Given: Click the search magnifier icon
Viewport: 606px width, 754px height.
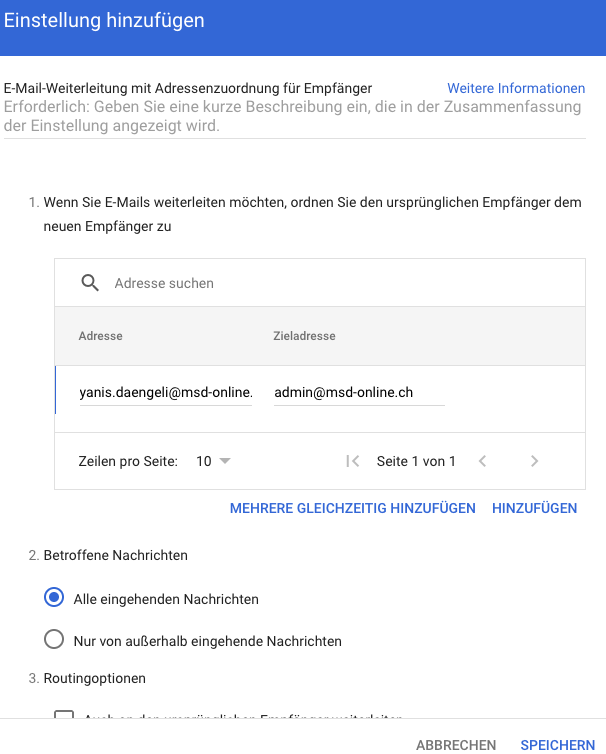Looking at the screenshot, I should pyautogui.click(x=90, y=283).
